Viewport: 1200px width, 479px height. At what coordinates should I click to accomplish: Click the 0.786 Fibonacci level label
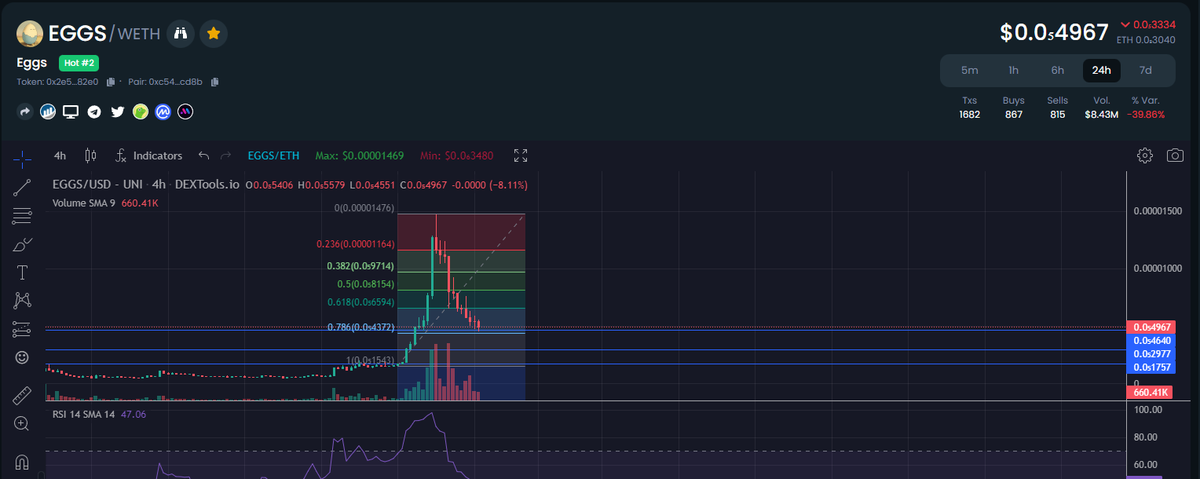pyautogui.click(x=362, y=327)
